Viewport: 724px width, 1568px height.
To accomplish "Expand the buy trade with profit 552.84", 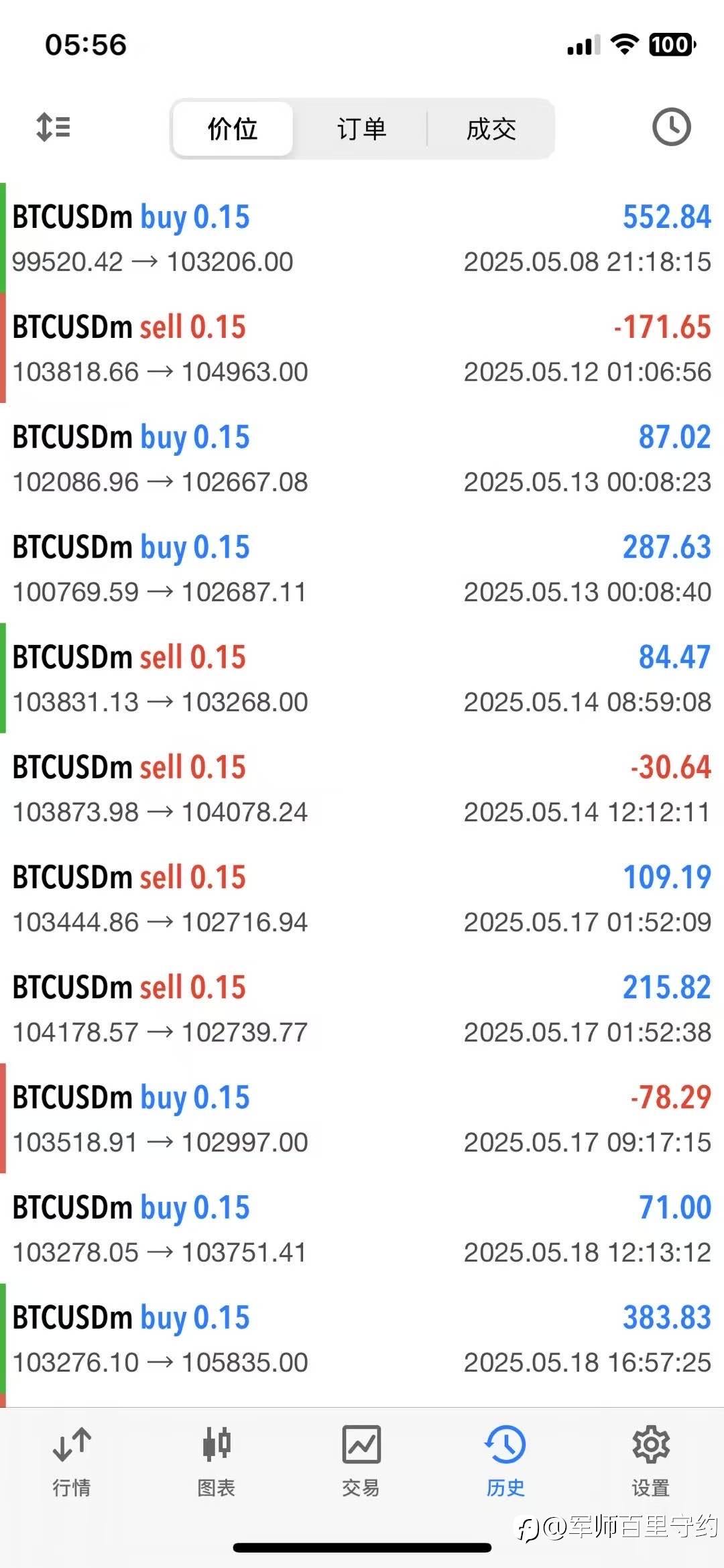I will click(362, 238).
